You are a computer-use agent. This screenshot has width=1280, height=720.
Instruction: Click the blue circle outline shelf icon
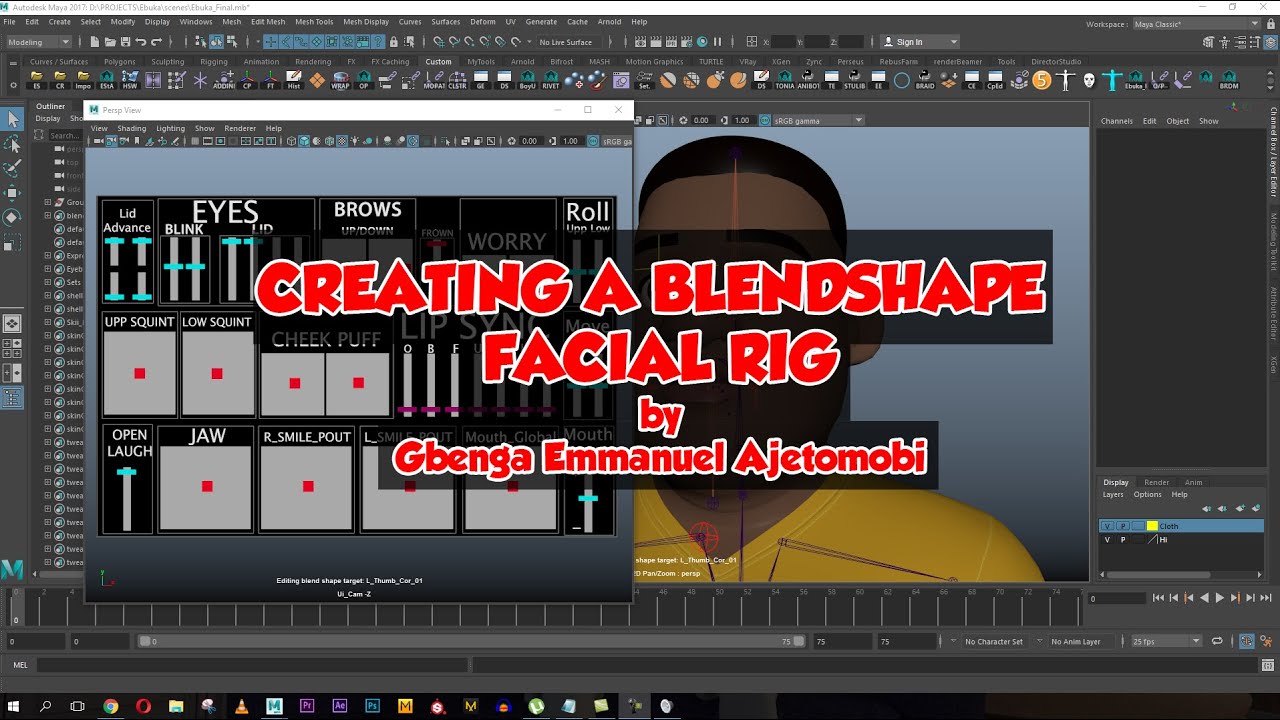[902, 80]
